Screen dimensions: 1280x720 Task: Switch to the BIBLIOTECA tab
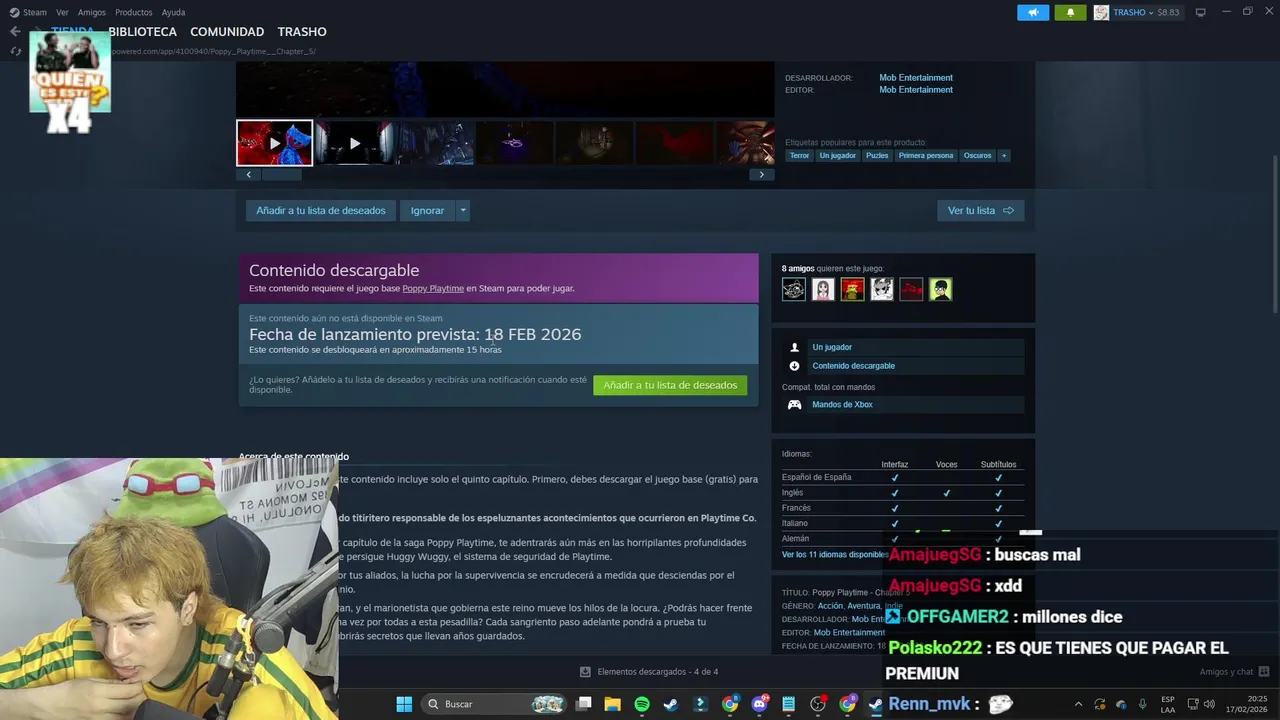(142, 32)
